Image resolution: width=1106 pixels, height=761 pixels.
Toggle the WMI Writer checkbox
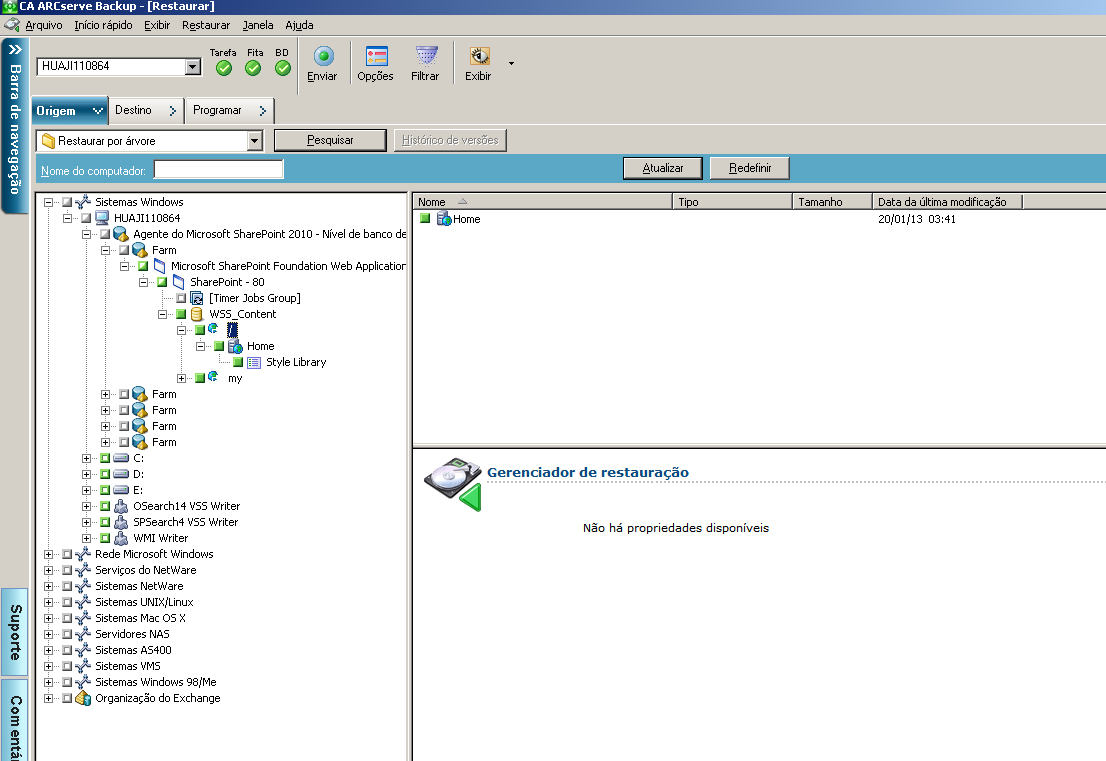tap(105, 538)
